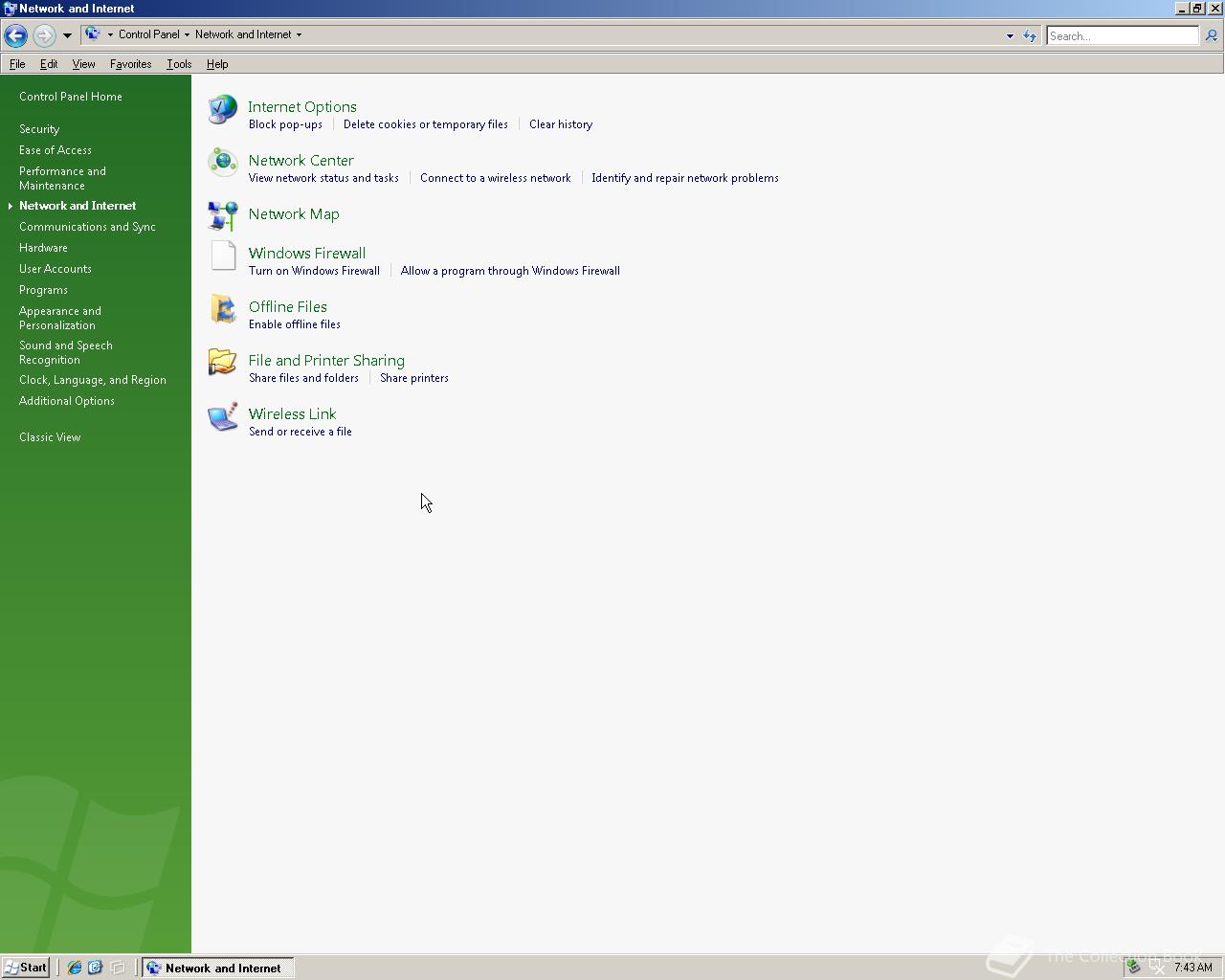The image size is (1225, 980).
Task: Open the File menu
Action: pyautogui.click(x=17, y=64)
